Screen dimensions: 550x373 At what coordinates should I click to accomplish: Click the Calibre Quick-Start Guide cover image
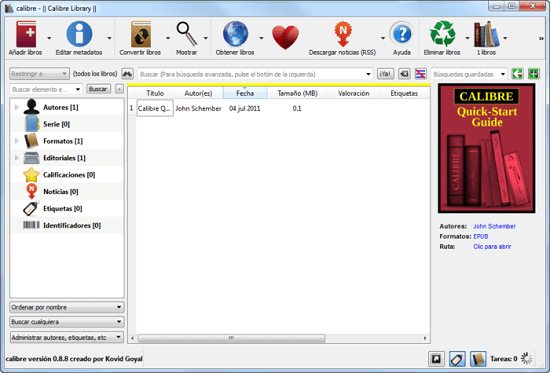point(487,148)
